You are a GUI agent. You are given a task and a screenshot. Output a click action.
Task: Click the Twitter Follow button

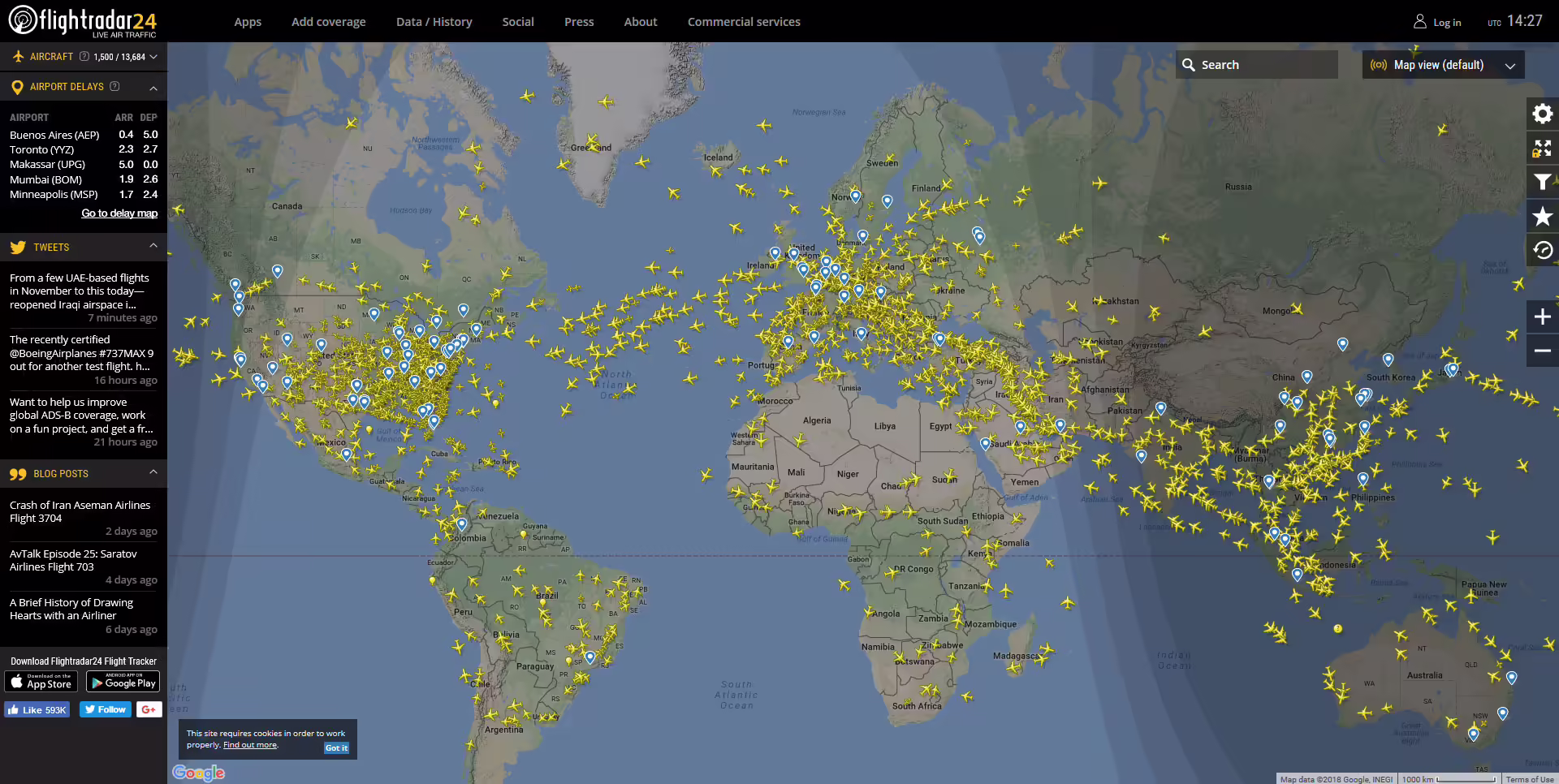point(106,709)
